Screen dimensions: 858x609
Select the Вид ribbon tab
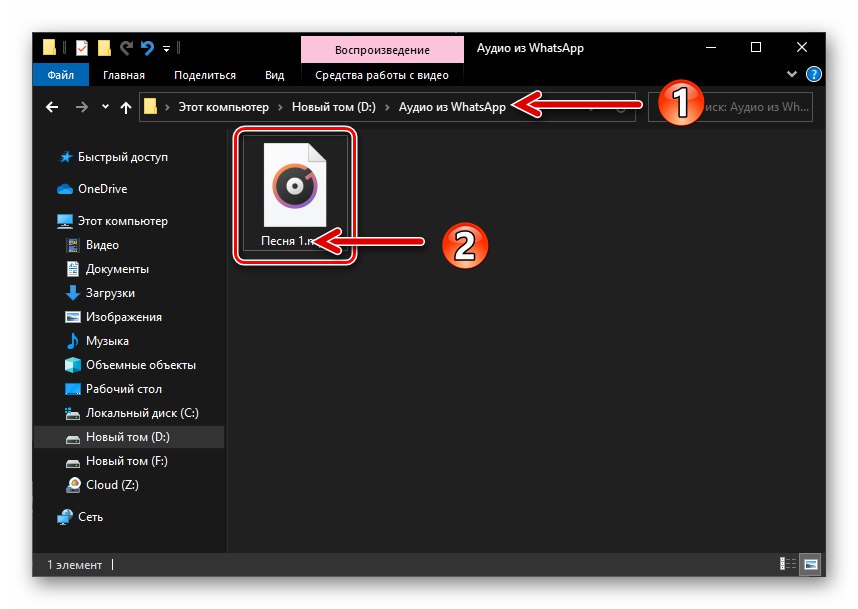point(274,75)
